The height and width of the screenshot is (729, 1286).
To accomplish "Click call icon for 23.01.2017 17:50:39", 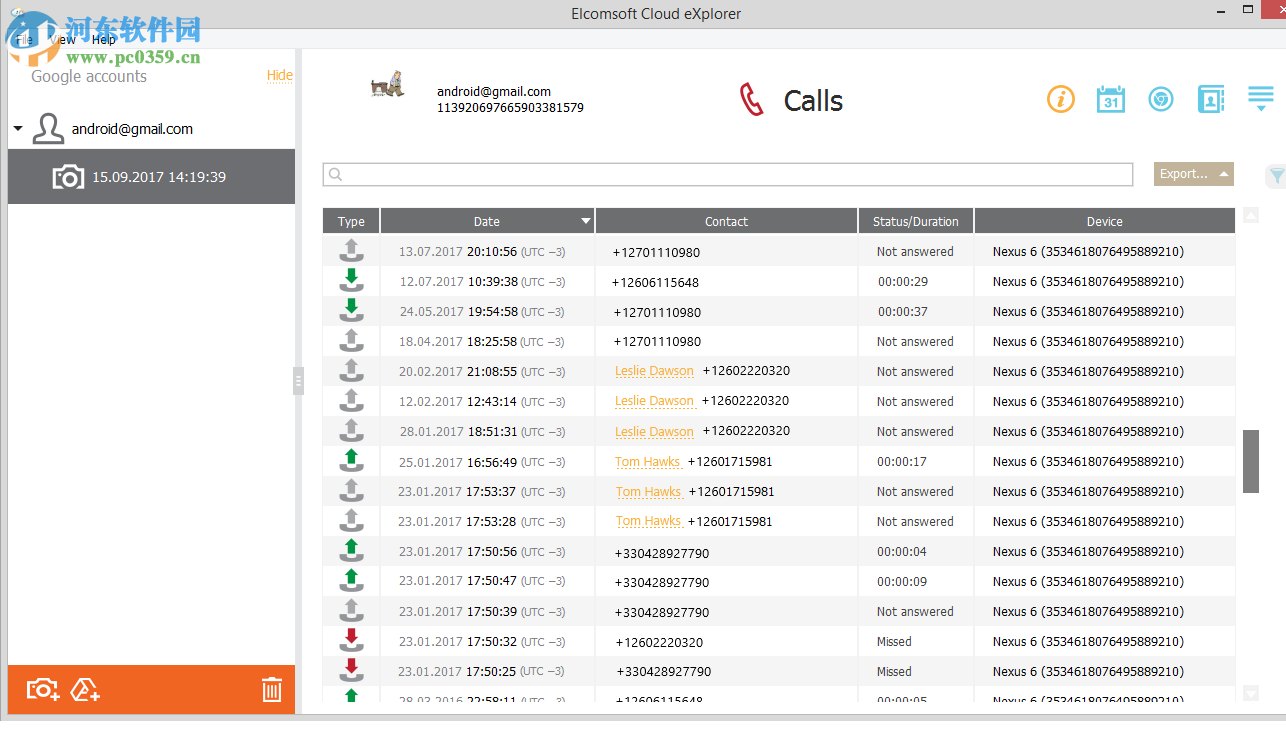I will click(x=351, y=611).
